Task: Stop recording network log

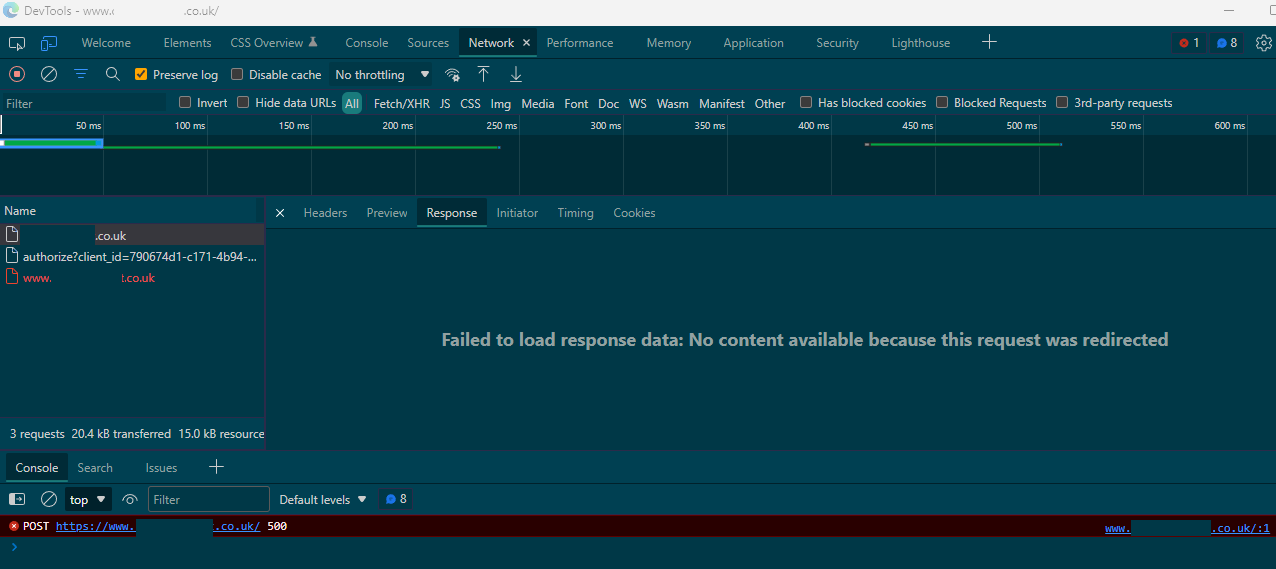Action: [17, 74]
